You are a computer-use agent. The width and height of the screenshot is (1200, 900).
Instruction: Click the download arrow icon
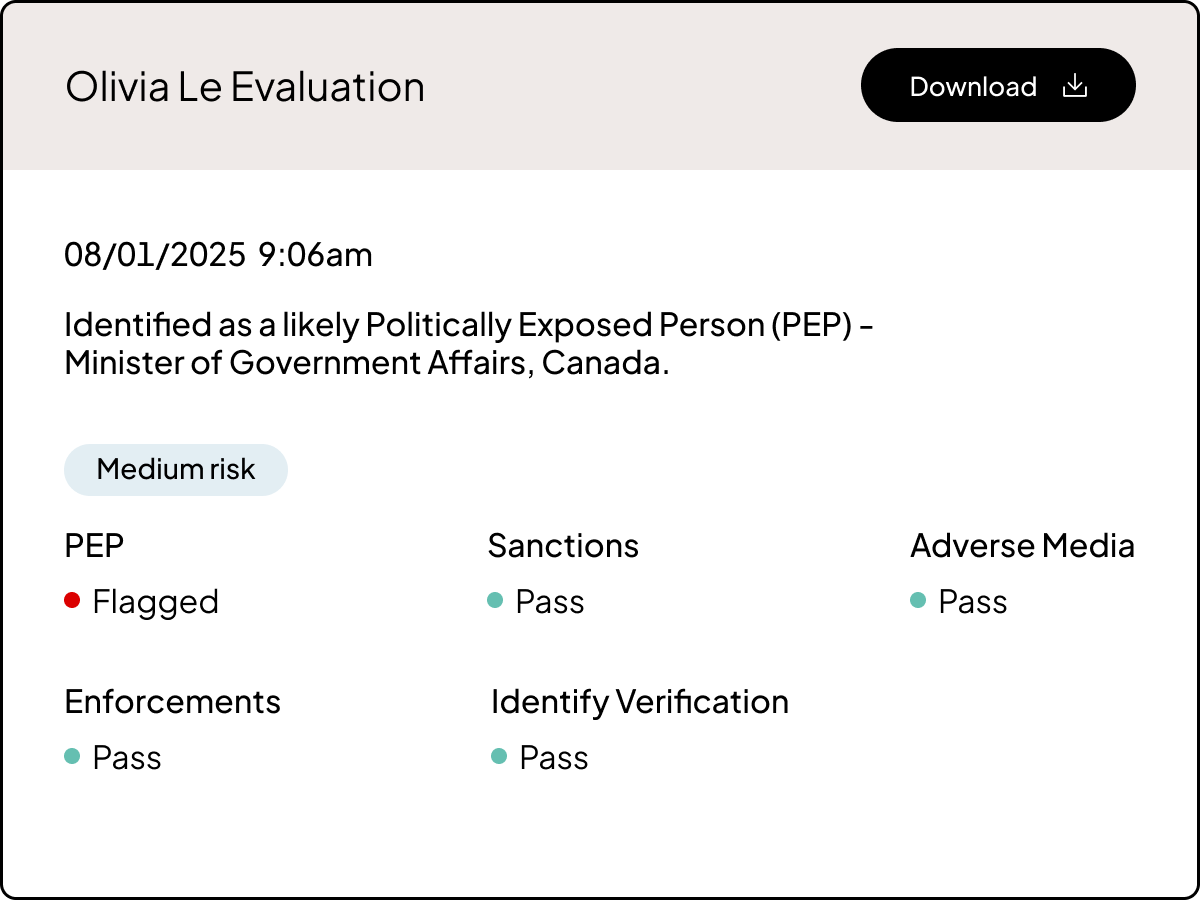pos(1075,86)
